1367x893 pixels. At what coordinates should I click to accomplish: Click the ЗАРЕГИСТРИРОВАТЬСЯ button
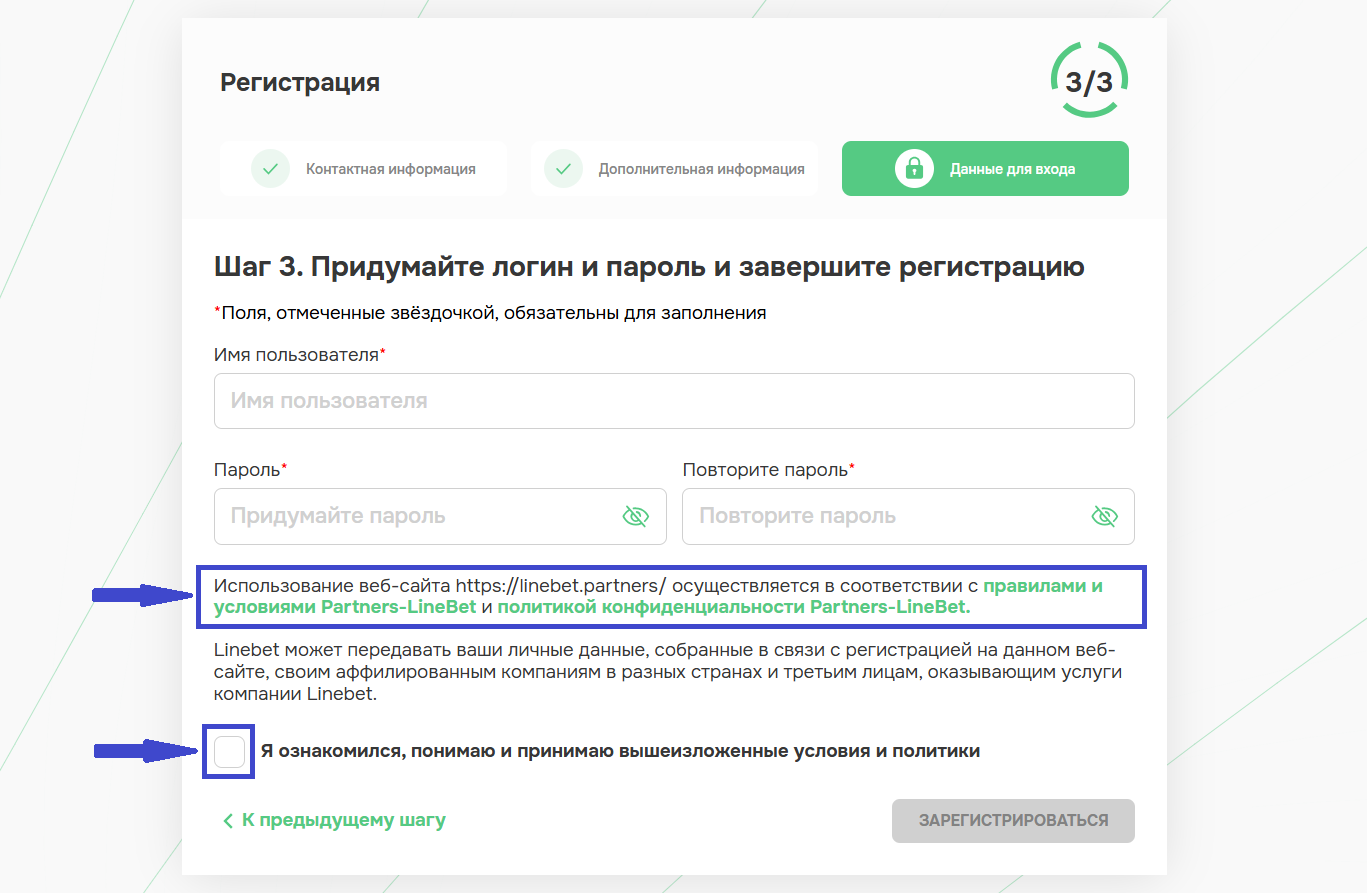[x=1013, y=820]
